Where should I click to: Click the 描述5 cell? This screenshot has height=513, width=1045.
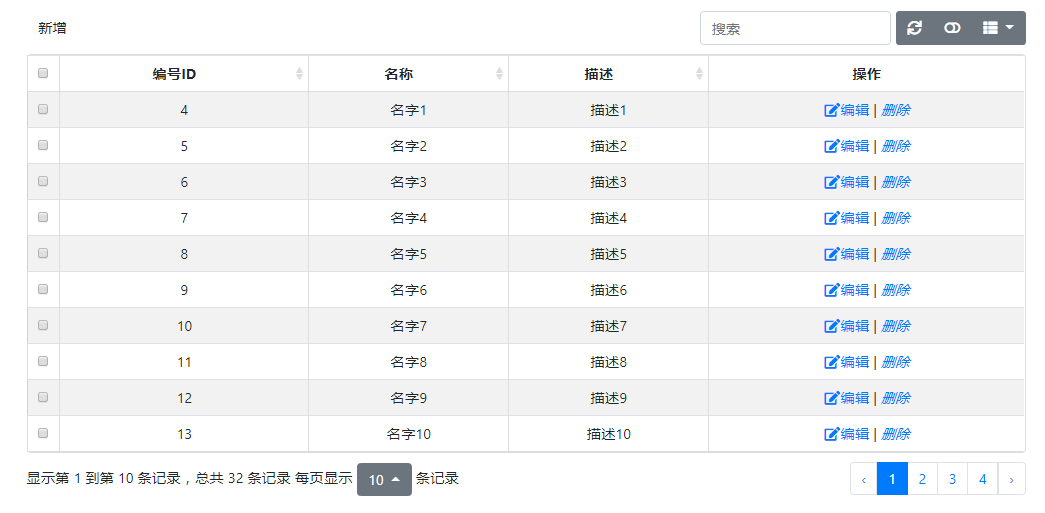[608, 254]
